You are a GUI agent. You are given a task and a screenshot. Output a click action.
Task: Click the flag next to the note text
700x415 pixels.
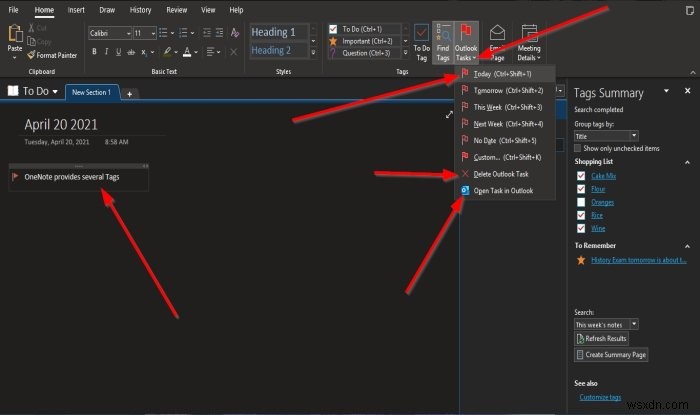point(15,177)
